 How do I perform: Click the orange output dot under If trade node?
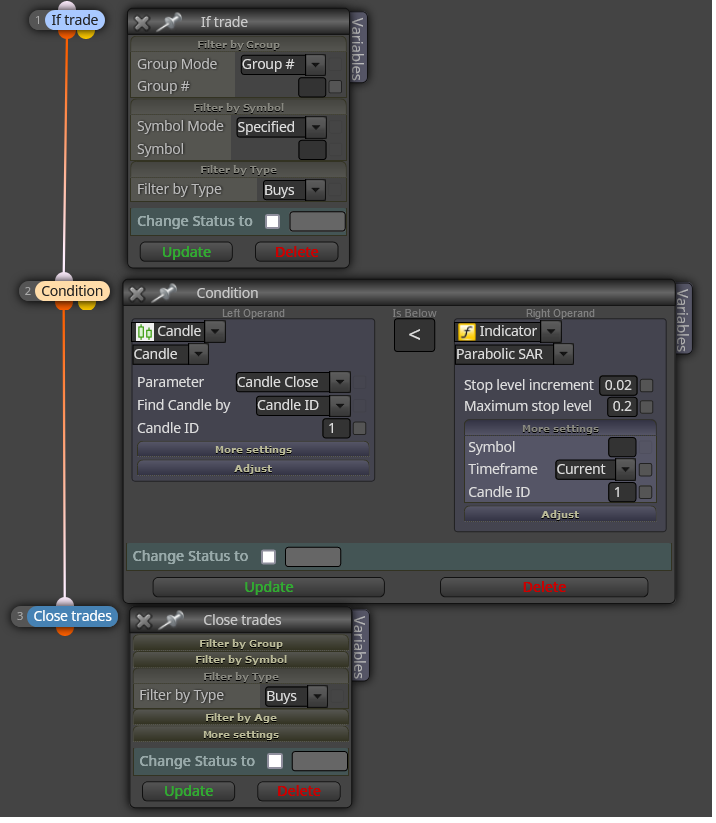pos(67,34)
